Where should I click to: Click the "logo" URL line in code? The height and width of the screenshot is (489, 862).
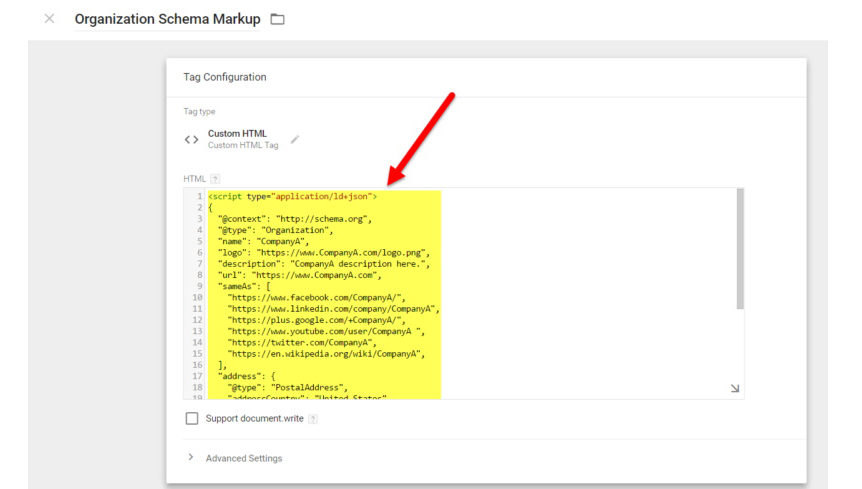(324, 253)
